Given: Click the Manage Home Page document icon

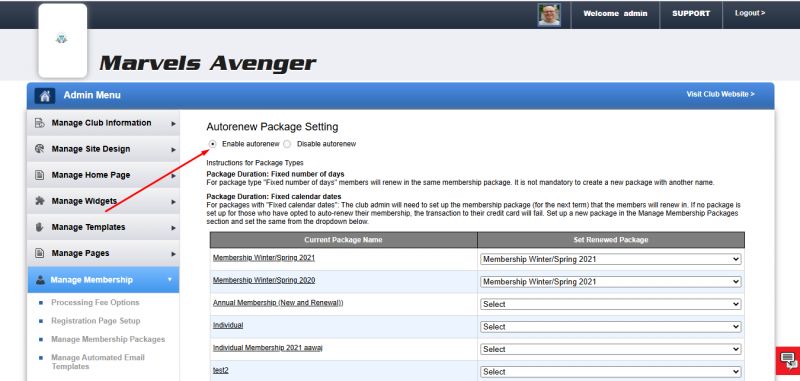Looking at the screenshot, I should (39, 175).
